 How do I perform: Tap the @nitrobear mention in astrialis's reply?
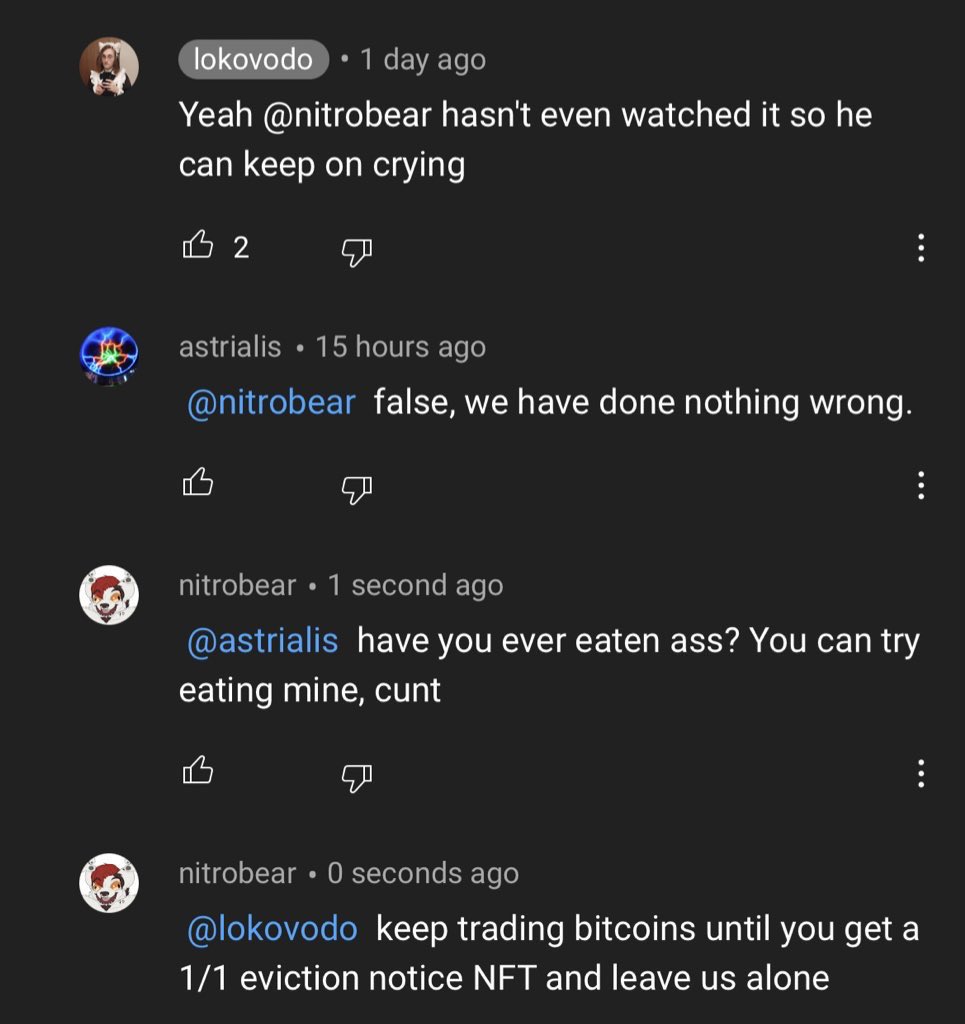coord(271,402)
